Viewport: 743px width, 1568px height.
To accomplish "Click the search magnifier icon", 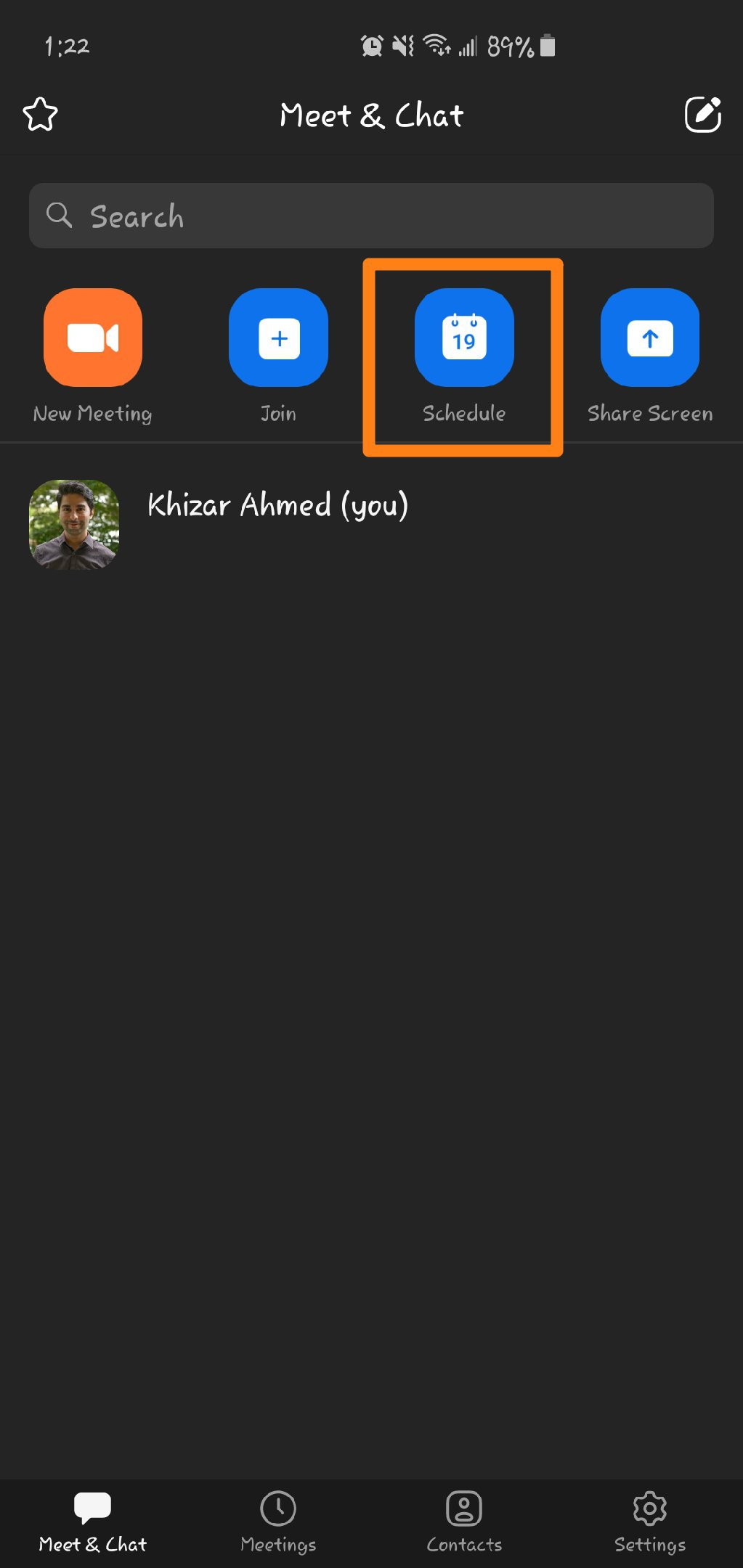I will 59,216.
